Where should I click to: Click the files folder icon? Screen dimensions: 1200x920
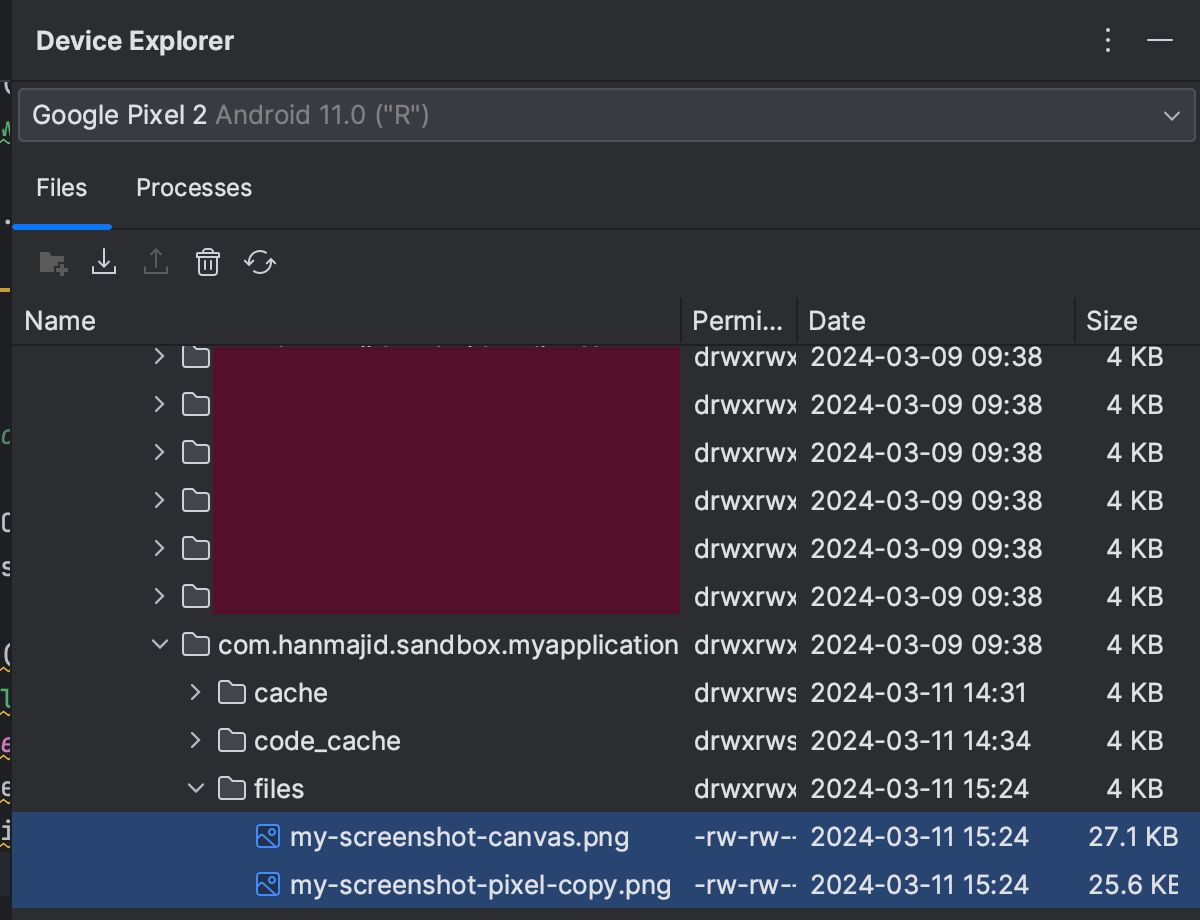232,788
